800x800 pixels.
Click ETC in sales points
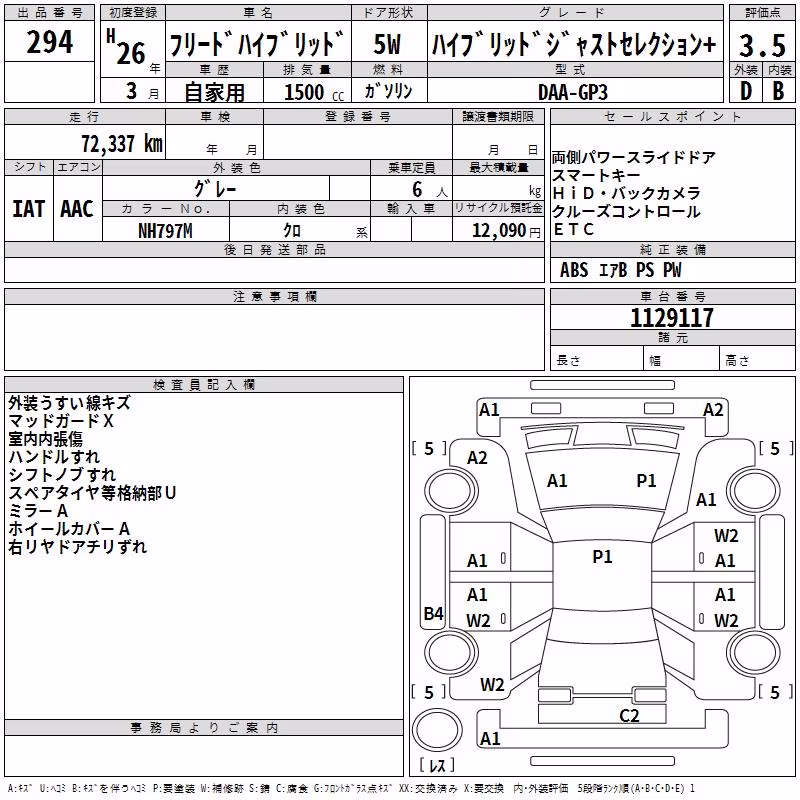point(574,230)
